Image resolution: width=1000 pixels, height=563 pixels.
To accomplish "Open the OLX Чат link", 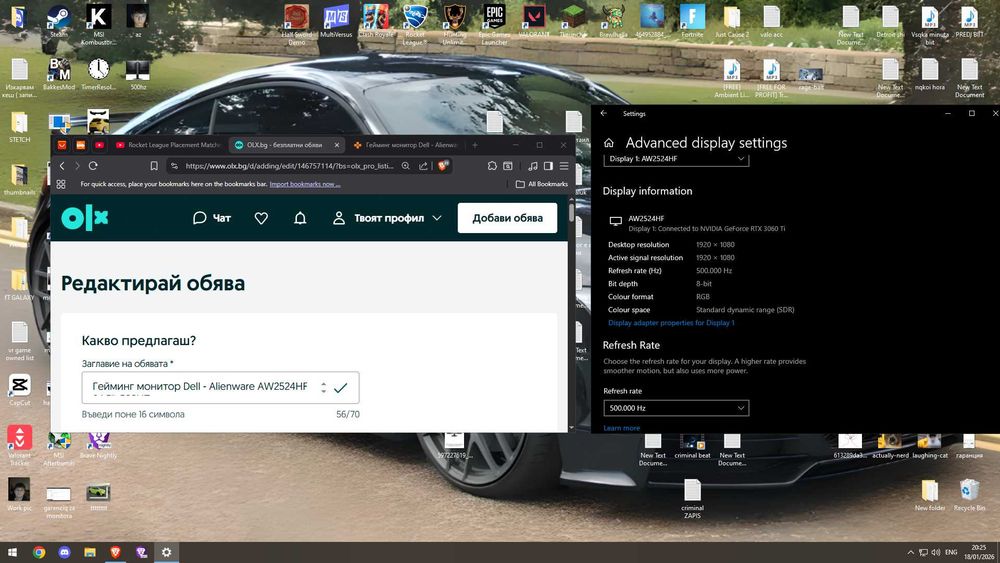I will [212, 218].
